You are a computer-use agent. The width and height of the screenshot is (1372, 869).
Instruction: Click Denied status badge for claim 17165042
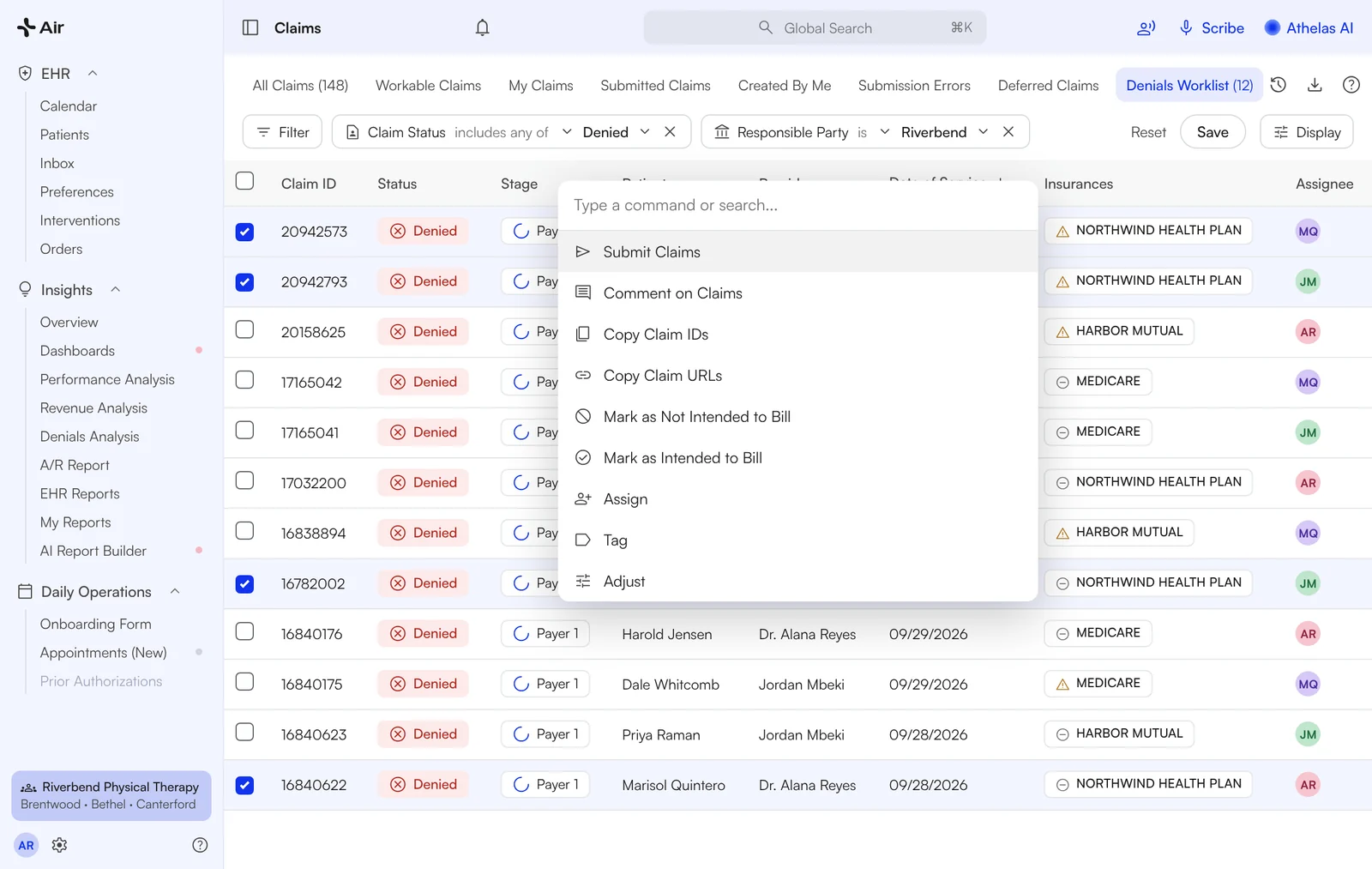(x=423, y=382)
